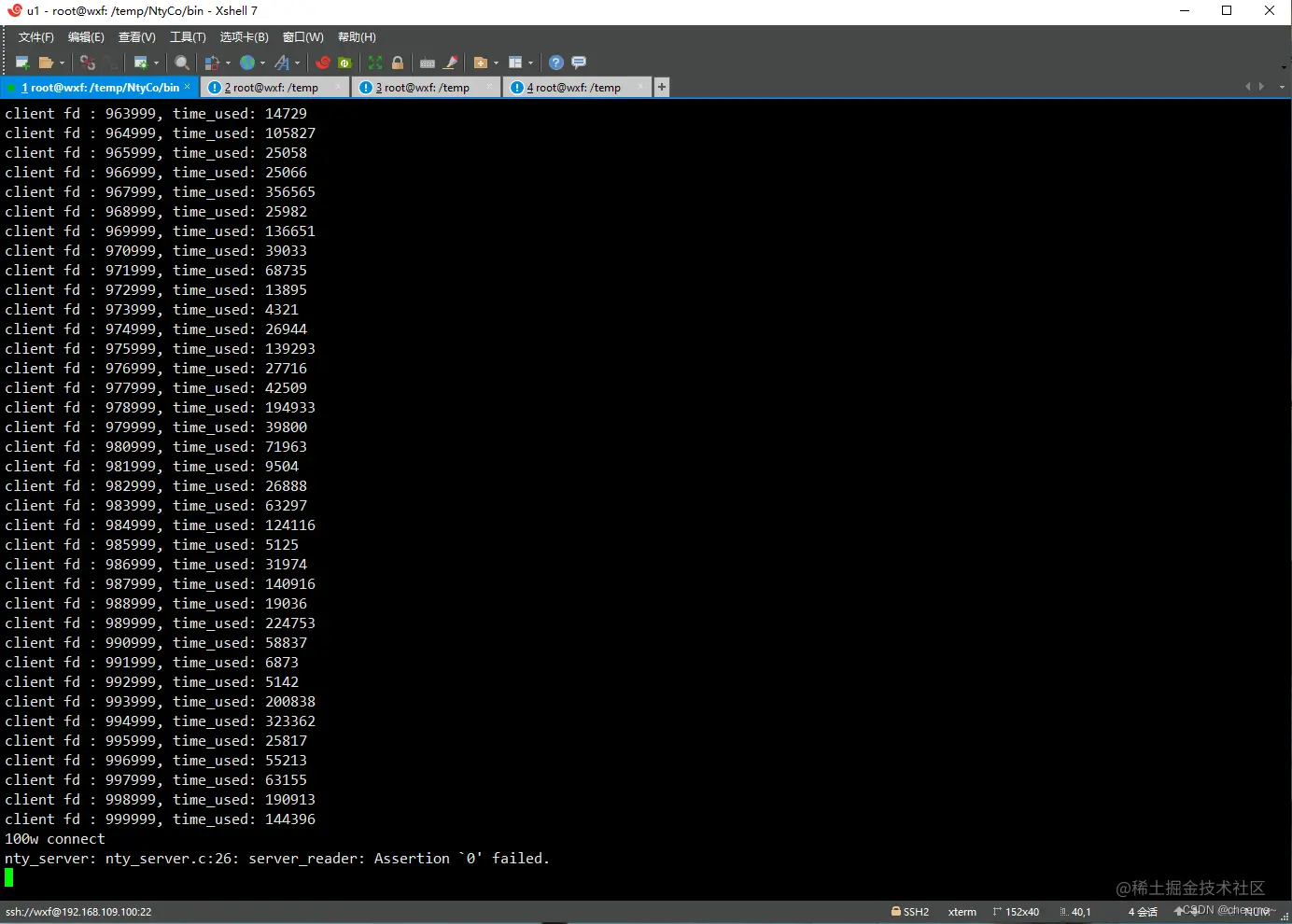
Task: Click the 152x40 terminal size indicator
Action: pyautogui.click(x=1017, y=912)
